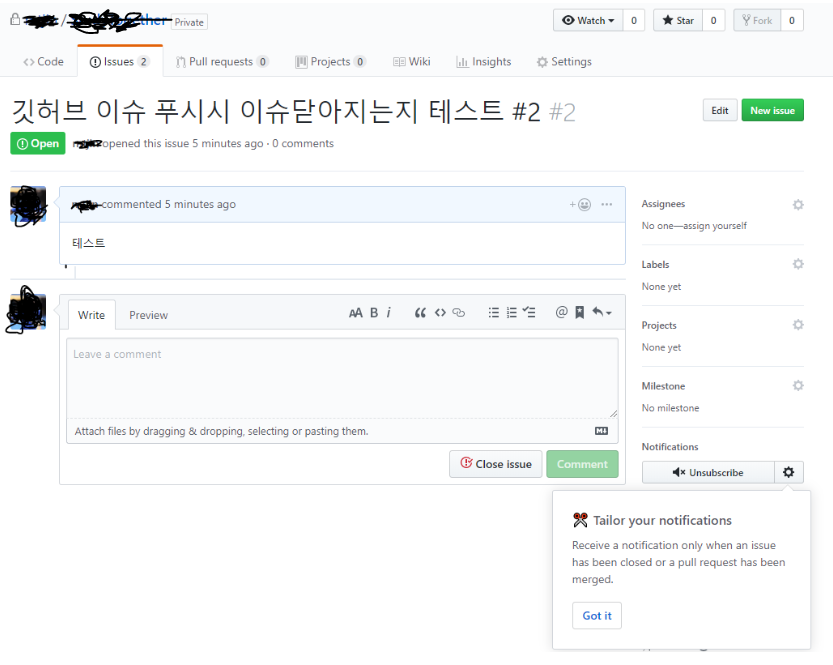Unsubscribe from issue notifications
The image size is (833, 665).
pos(708,472)
